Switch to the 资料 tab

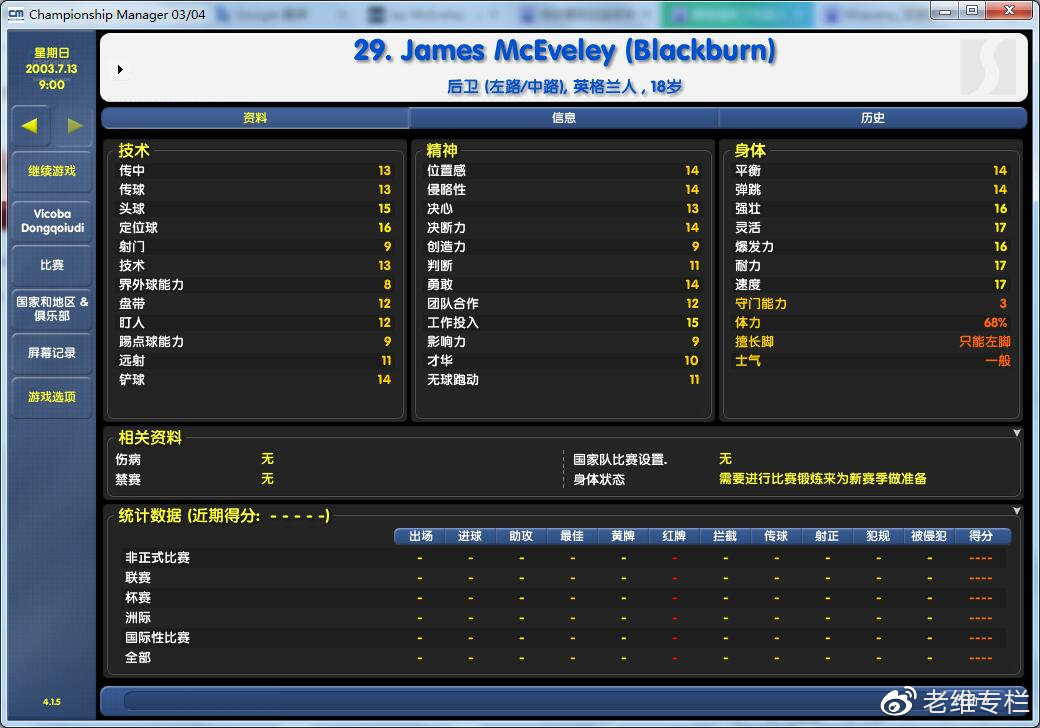pos(255,118)
